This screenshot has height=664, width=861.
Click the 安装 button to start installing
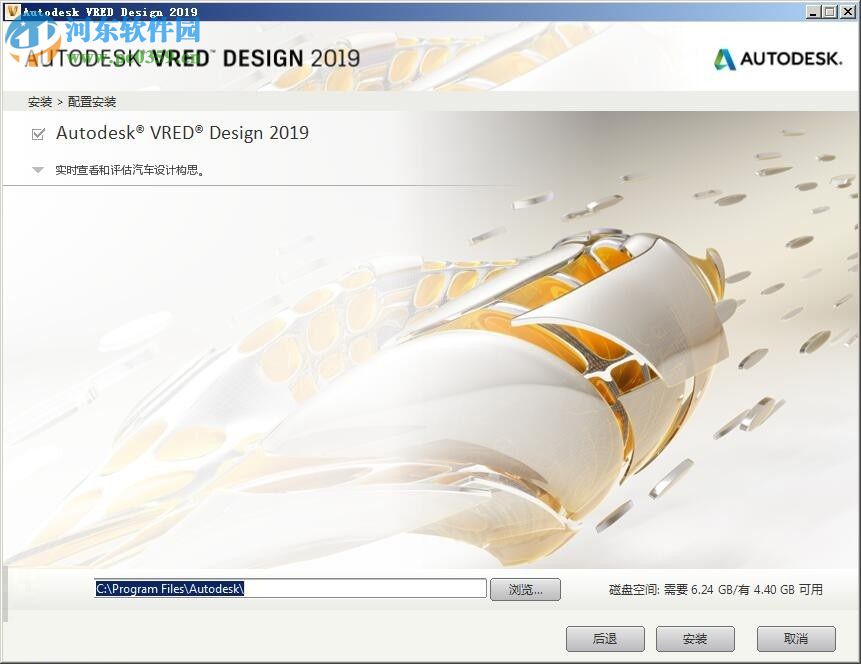pos(694,638)
